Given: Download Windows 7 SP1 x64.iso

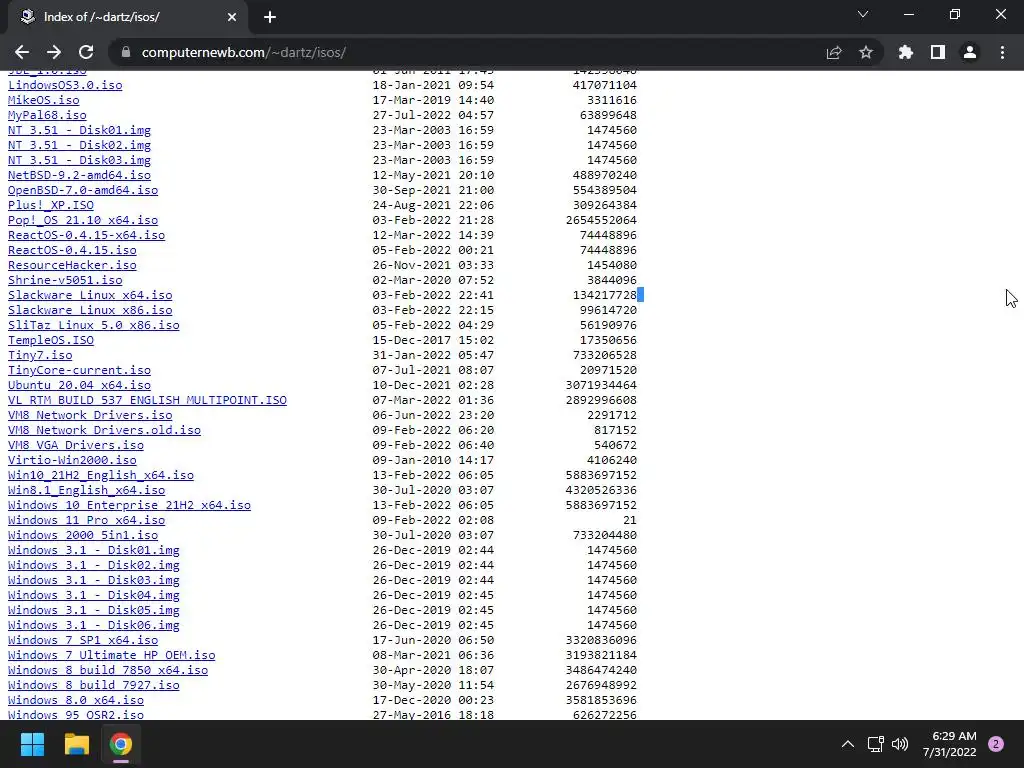Looking at the screenshot, I should [x=83, y=641].
